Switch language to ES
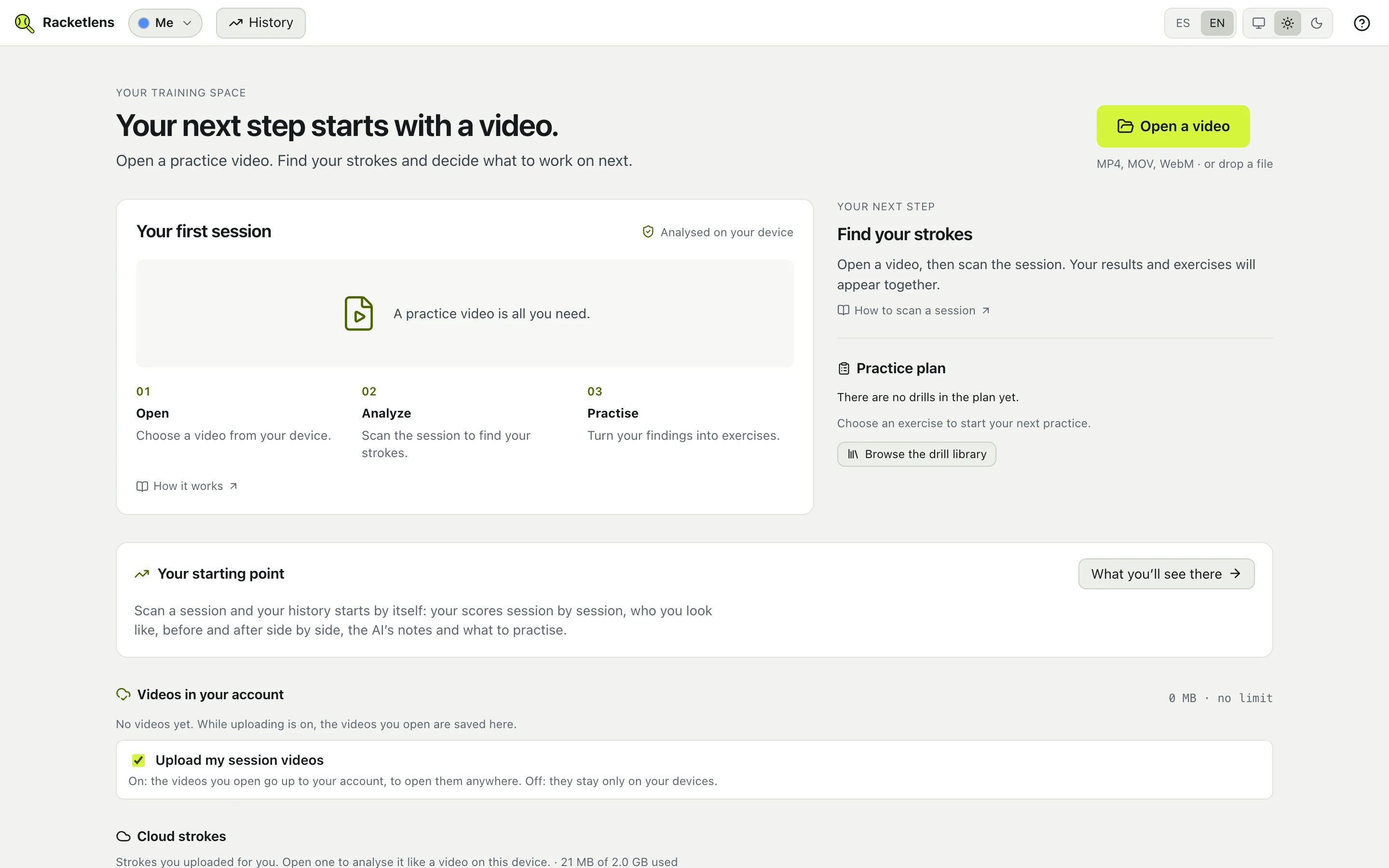1389x868 pixels. point(1183,23)
